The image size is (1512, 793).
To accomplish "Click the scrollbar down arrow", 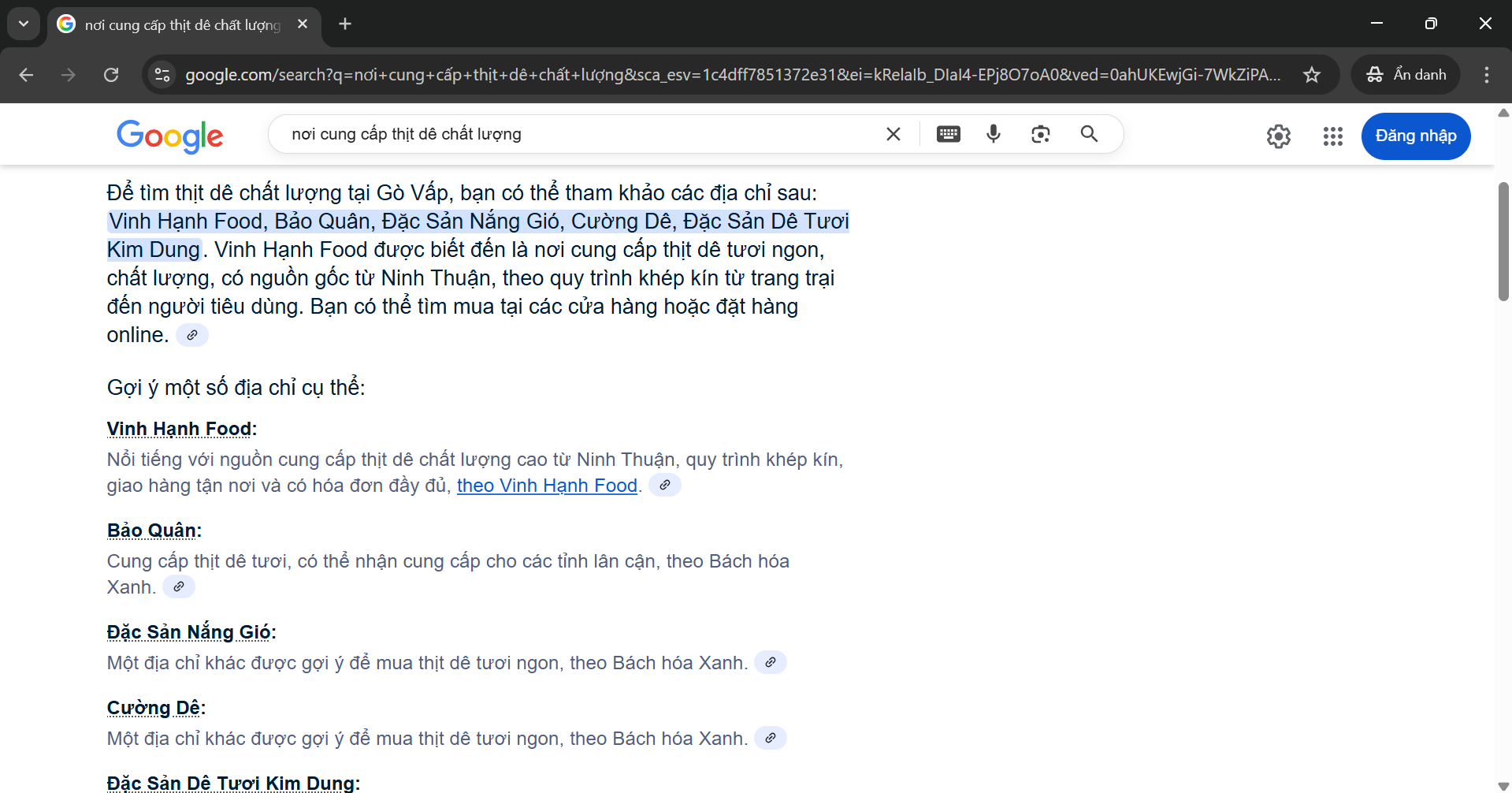I will pyautogui.click(x=1503, y=786).
